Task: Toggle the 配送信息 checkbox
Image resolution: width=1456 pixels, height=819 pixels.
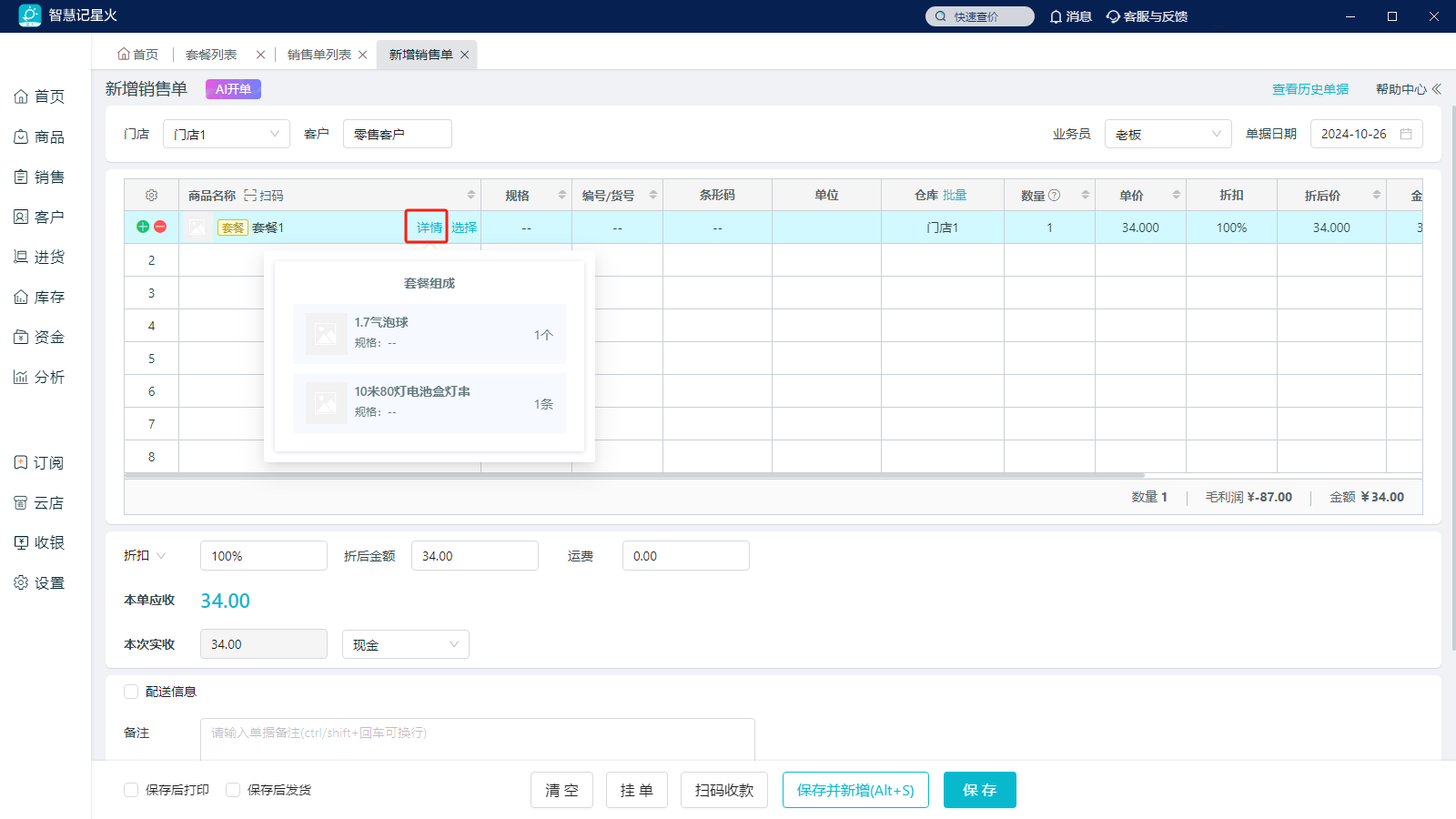Action: pos(131,692)
